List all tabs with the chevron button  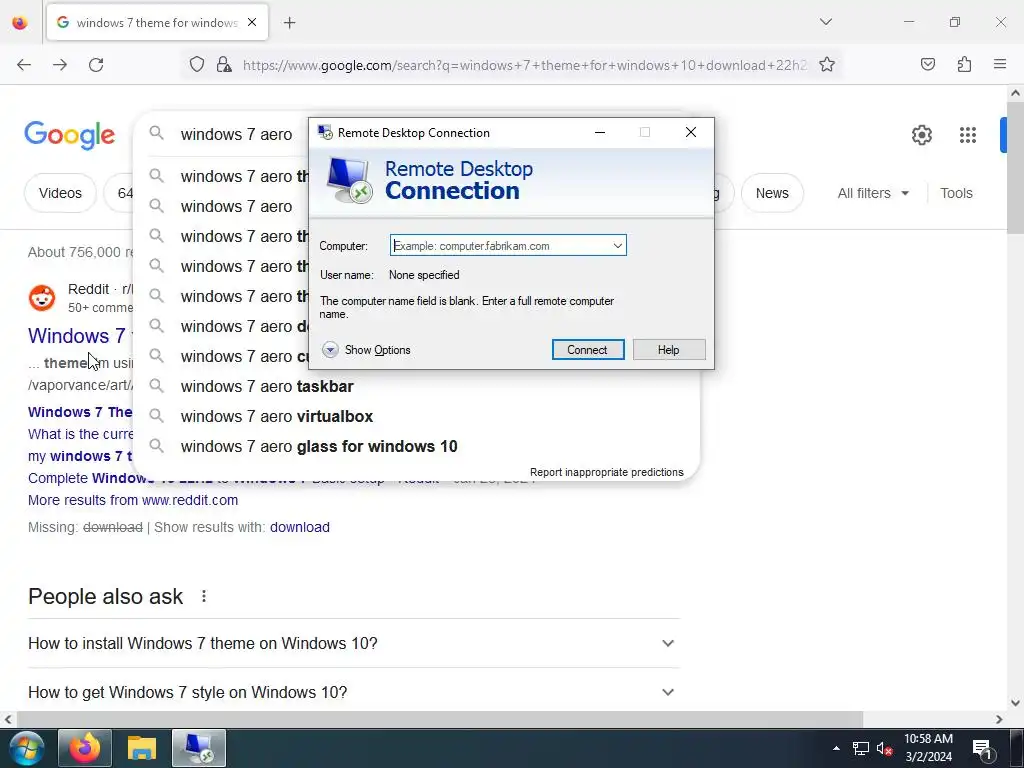[825, 22]
